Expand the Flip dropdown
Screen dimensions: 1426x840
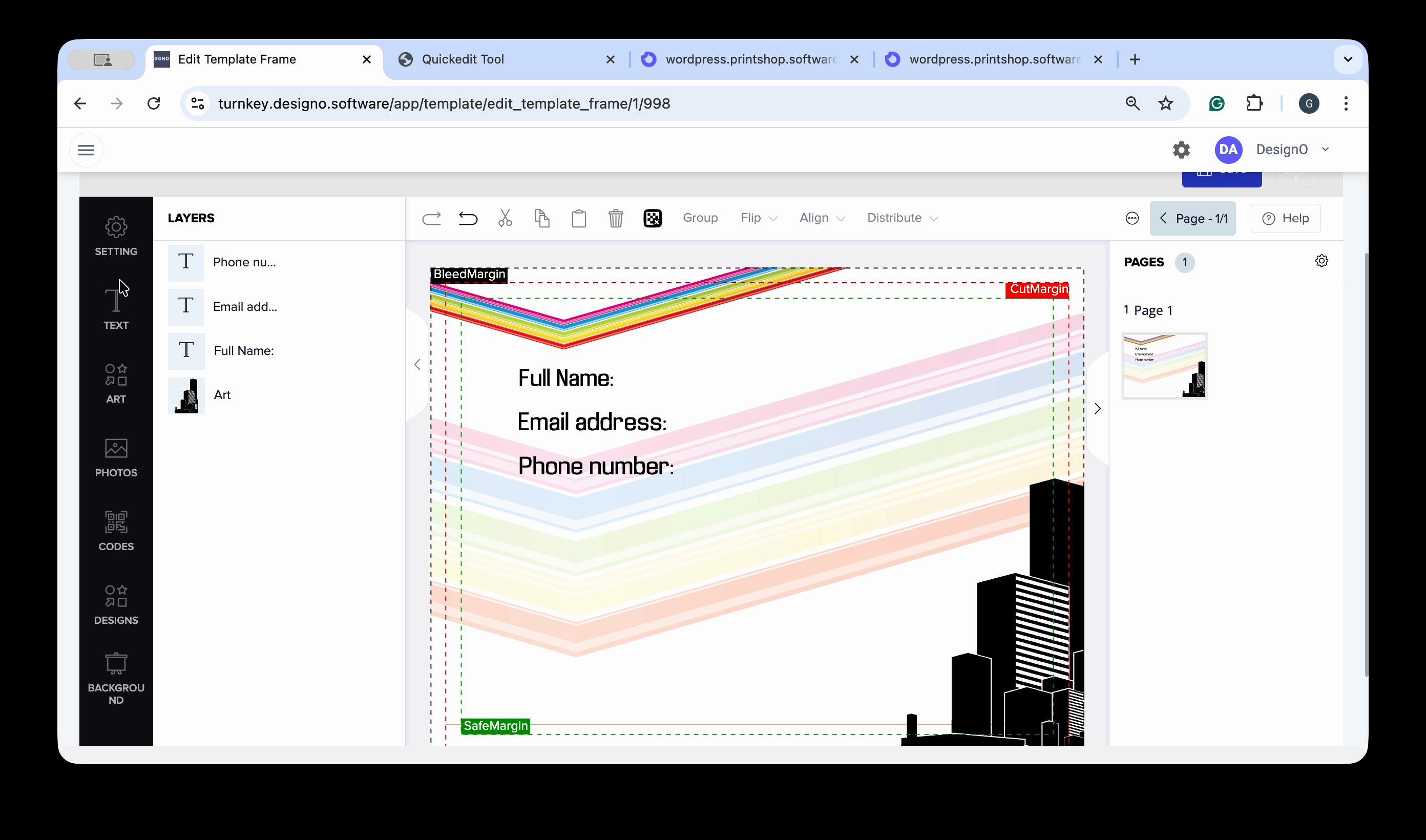[759, 218]
